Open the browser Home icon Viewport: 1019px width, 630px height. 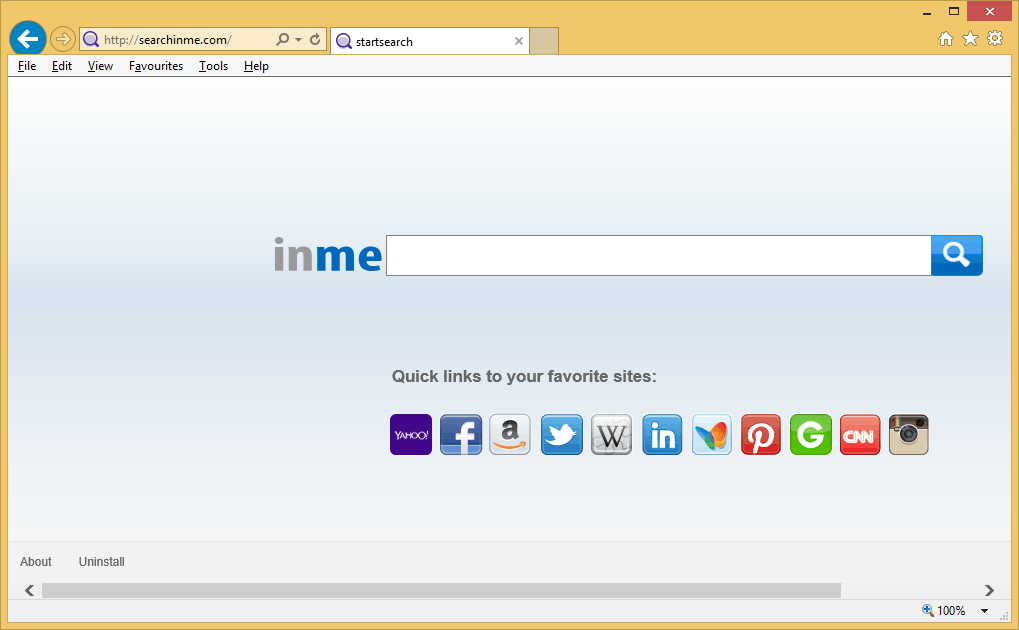tap(946, 39)
